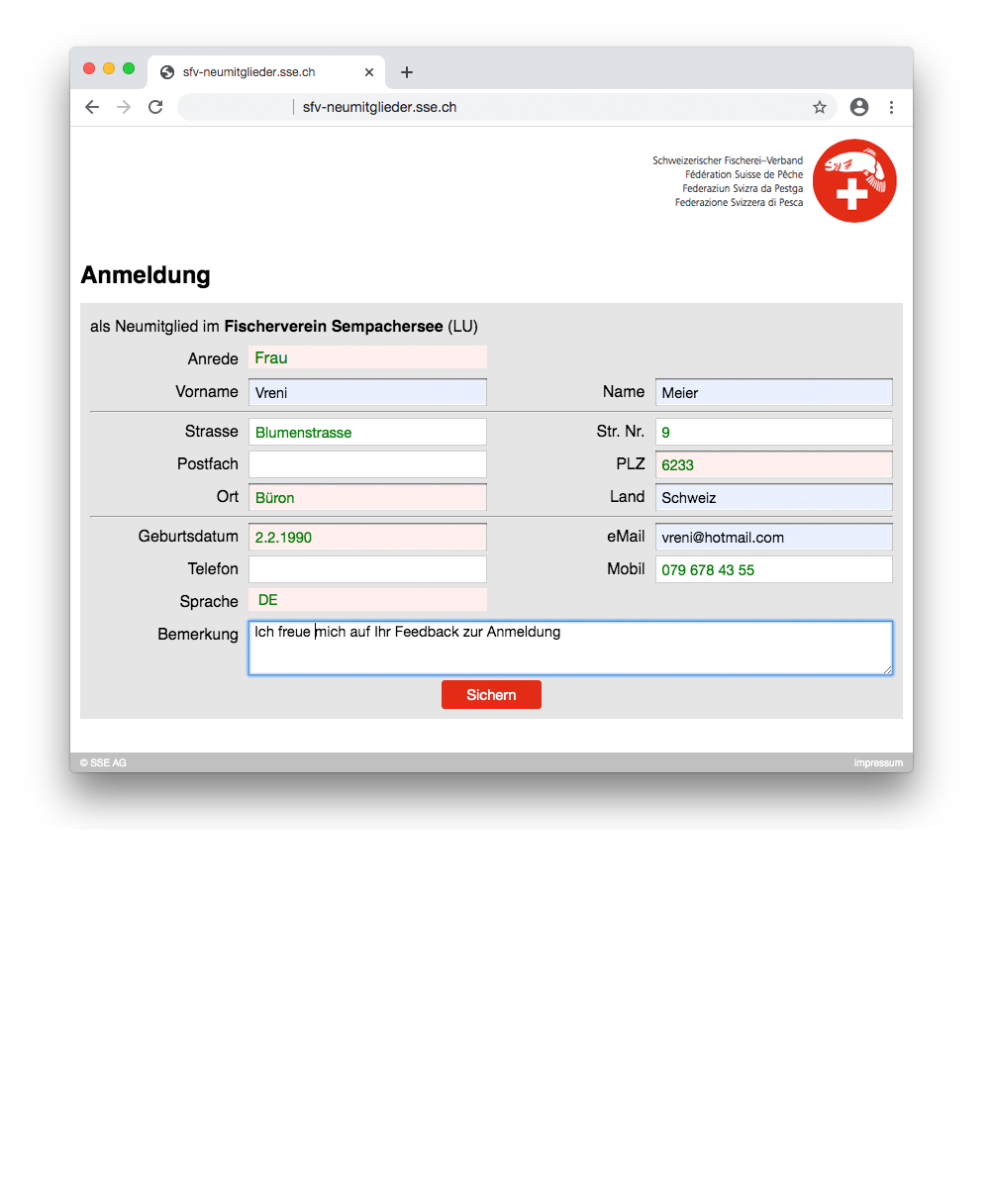Click the Land label

[628, 497]
